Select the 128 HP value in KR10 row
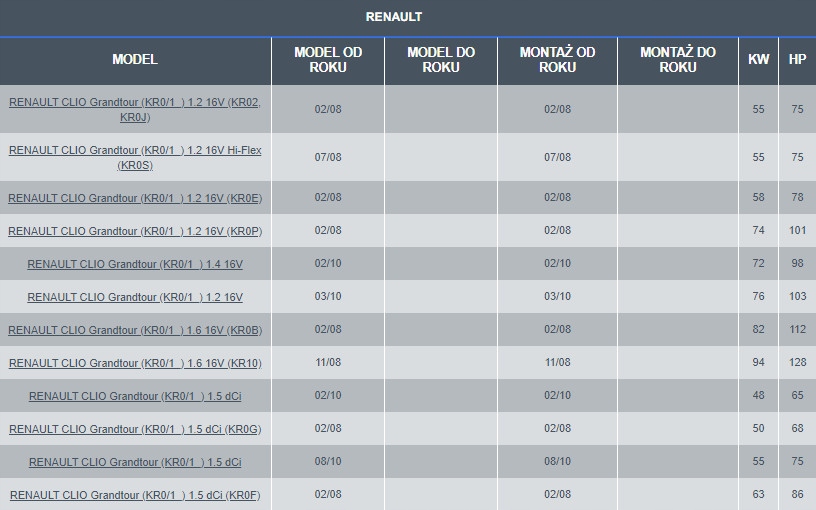The width and height of the screenshot is (816, 510). (797, 362)
